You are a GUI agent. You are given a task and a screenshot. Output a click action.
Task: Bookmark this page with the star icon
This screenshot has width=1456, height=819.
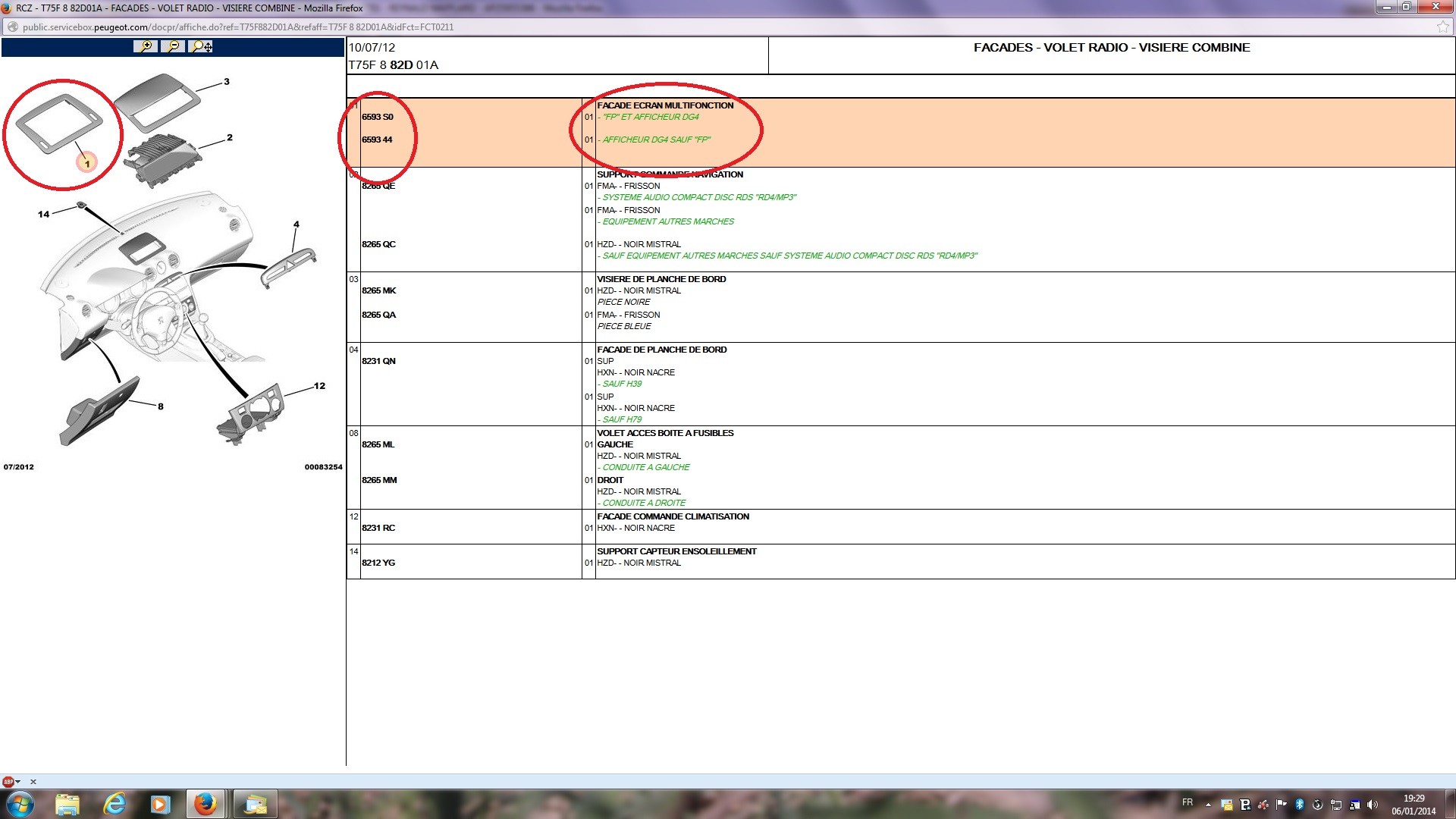pos(1442,27)
